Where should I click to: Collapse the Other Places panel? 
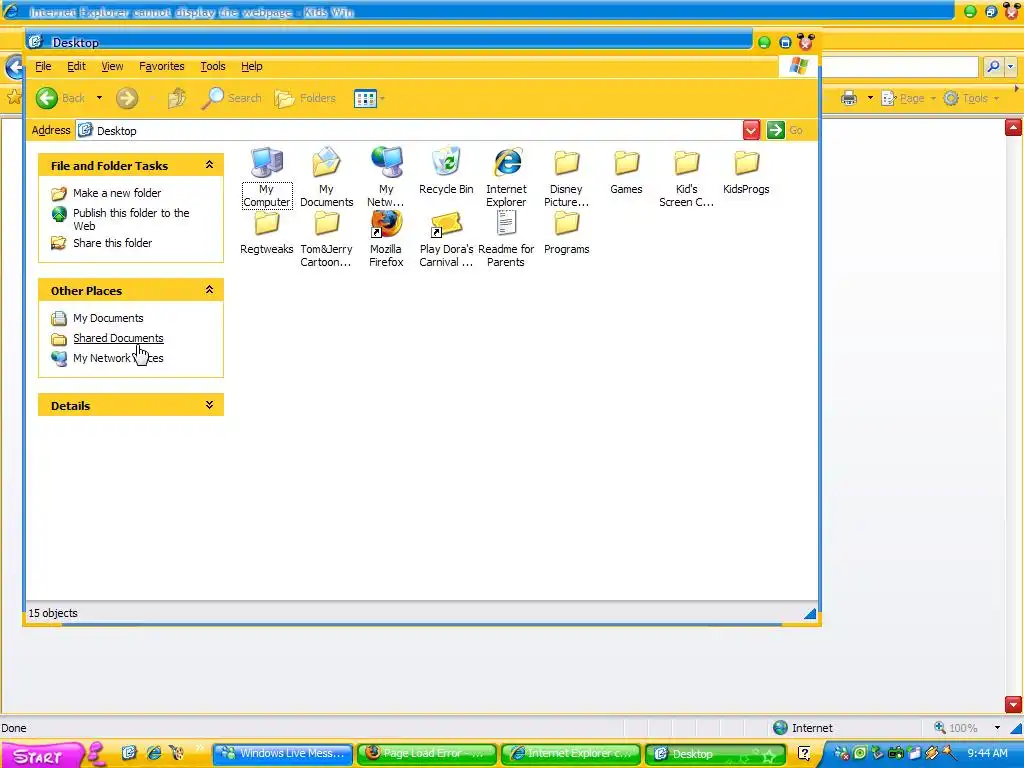209,289
